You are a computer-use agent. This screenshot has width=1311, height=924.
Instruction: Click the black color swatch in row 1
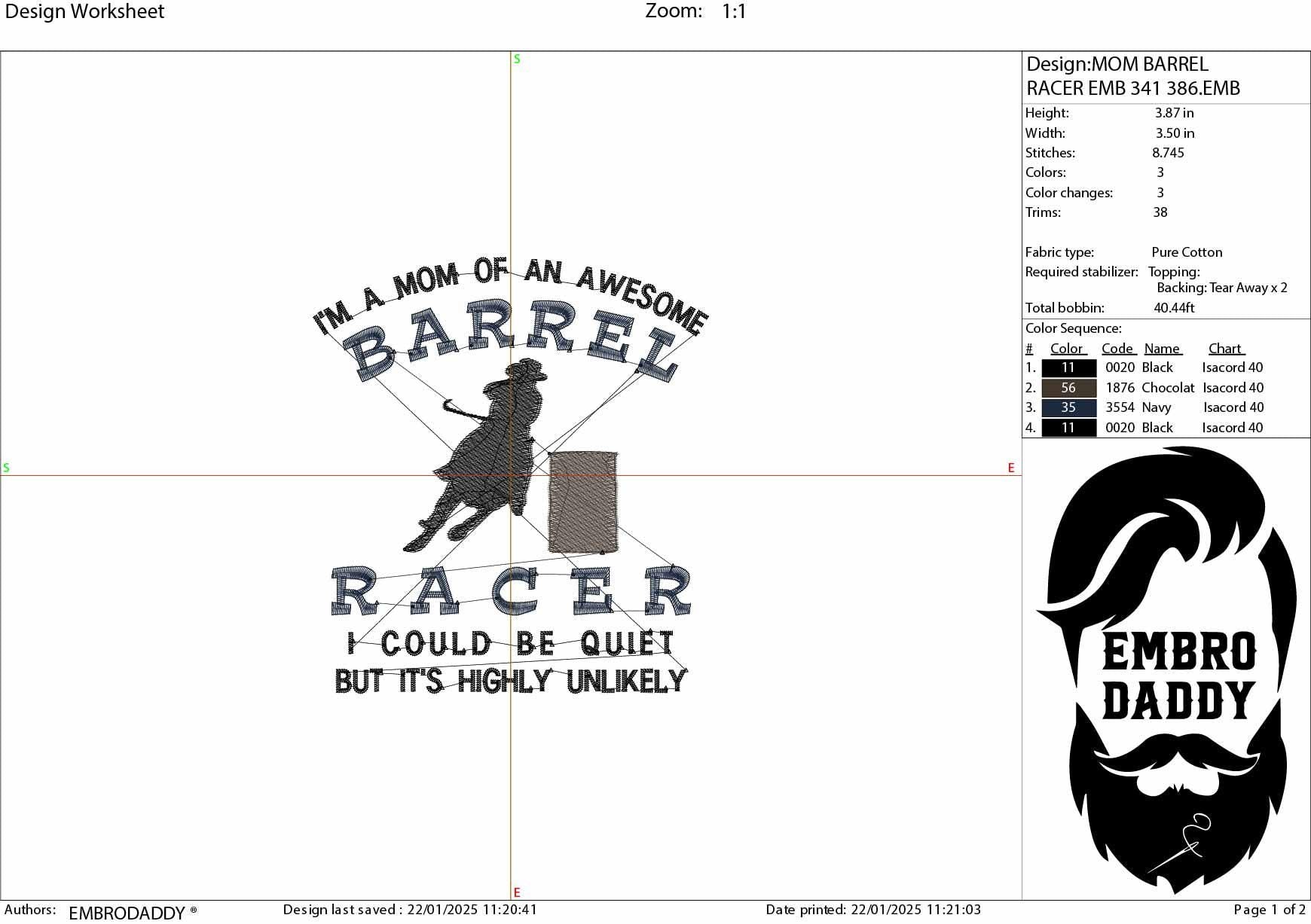pyautogui.click(x=1068, y=368)
